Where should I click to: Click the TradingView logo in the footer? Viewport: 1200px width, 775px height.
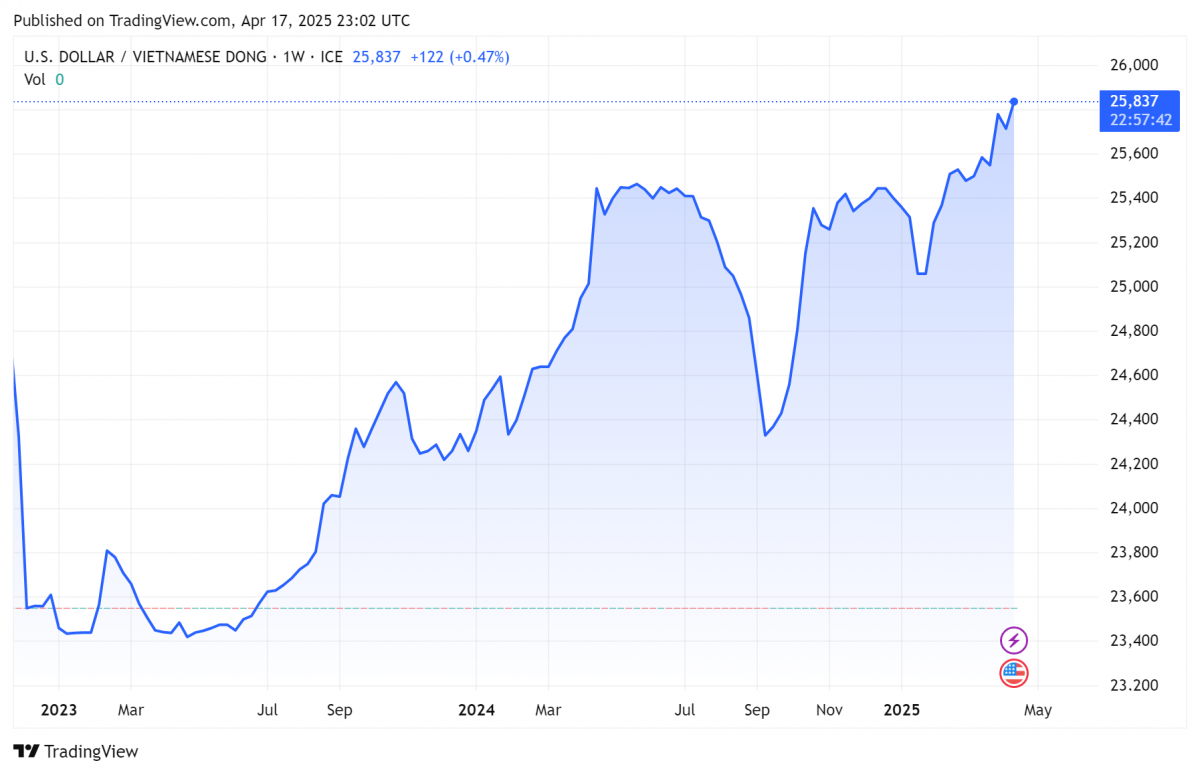tap(77, 751)
